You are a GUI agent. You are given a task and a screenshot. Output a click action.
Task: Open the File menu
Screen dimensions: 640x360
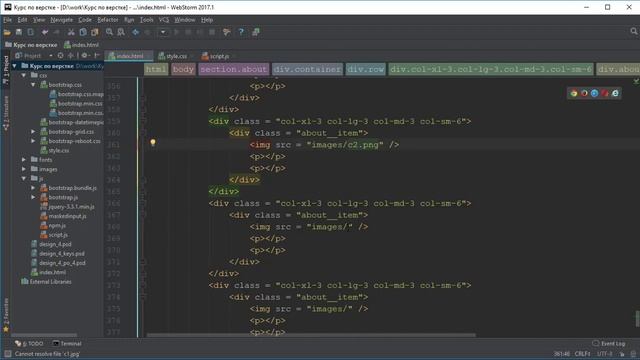coord(7,20)
